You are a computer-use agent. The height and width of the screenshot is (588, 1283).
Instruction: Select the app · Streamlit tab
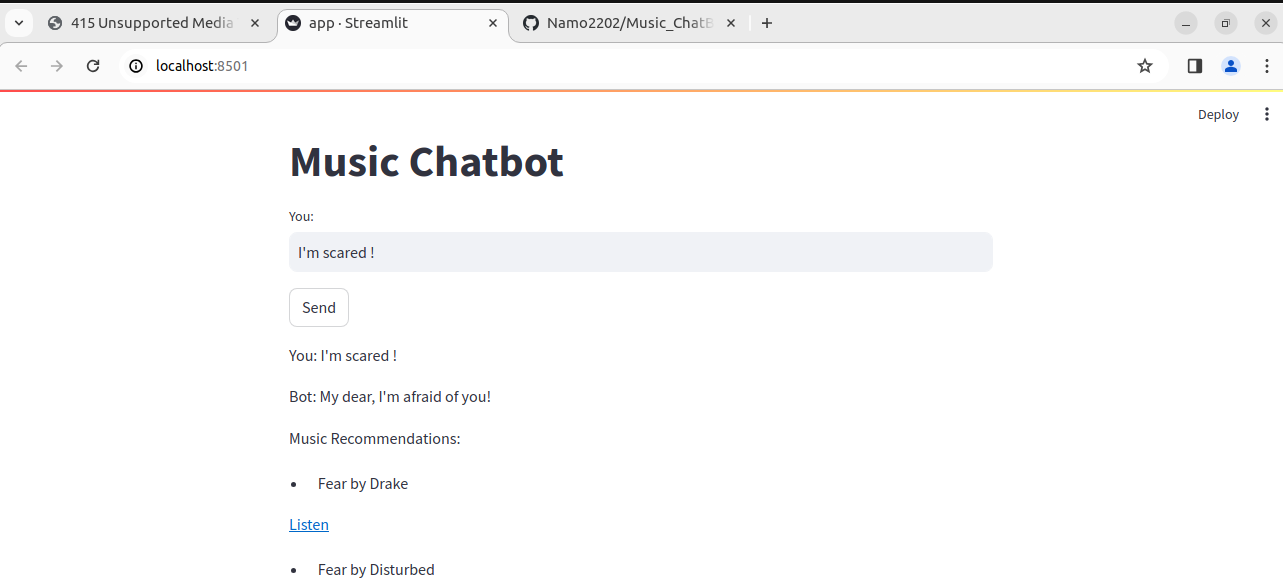click(394, 23)
